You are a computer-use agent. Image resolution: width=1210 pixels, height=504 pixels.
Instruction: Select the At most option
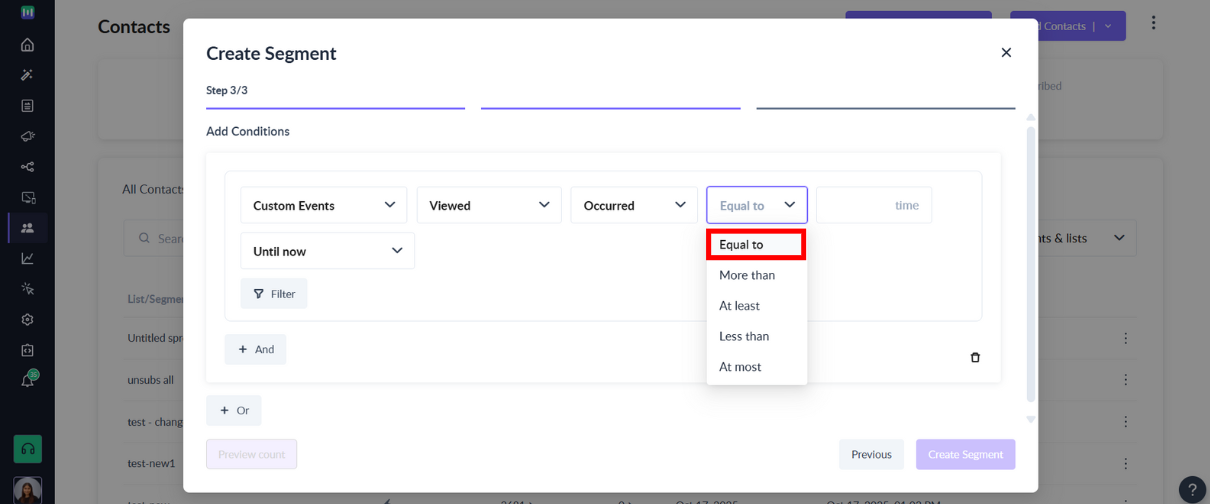[756, 367]
